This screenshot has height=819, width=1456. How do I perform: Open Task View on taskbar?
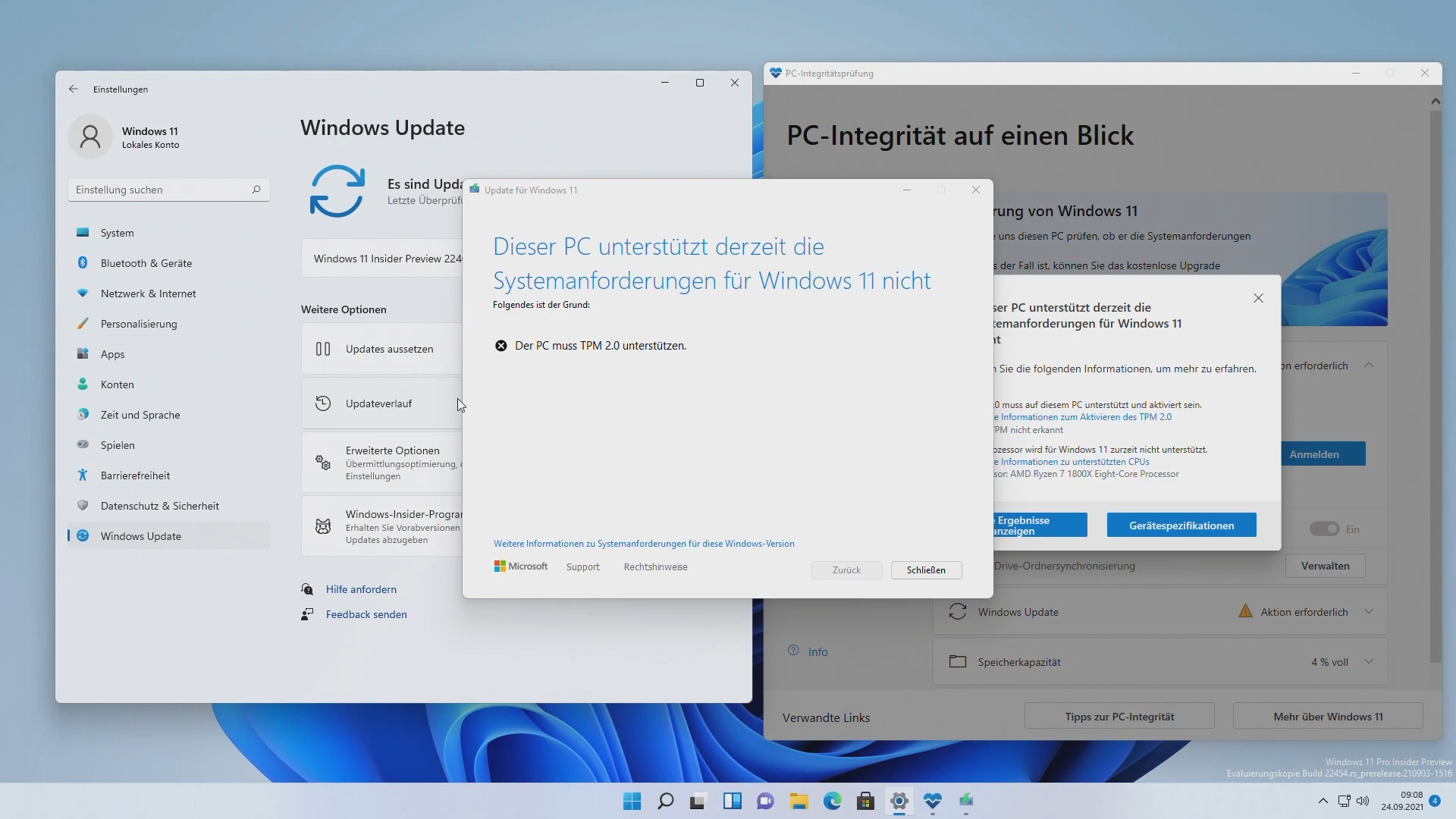click(698, 802)
